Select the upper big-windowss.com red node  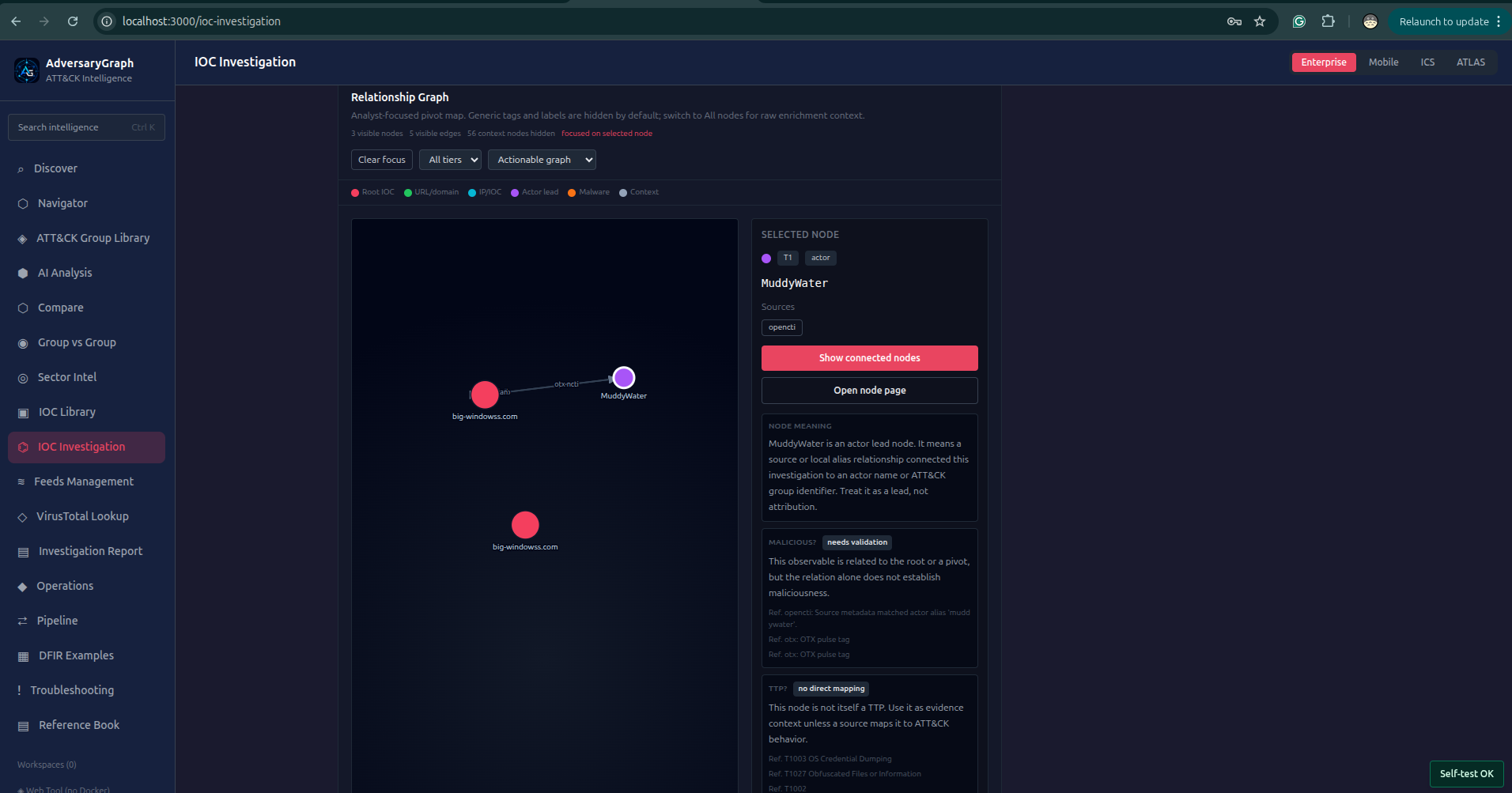[485, 395]
